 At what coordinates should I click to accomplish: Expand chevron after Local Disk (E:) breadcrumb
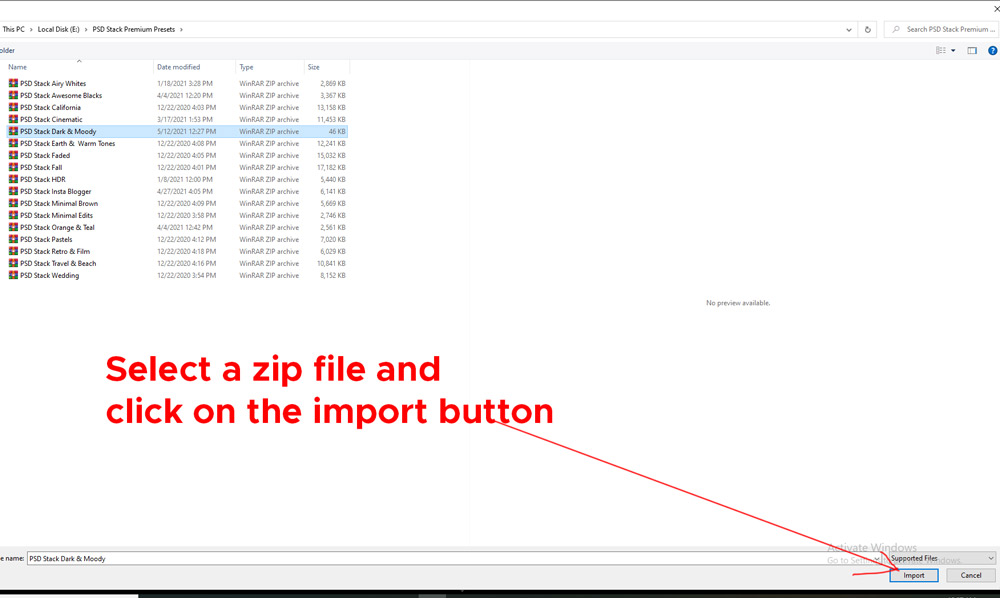point(85,29)
